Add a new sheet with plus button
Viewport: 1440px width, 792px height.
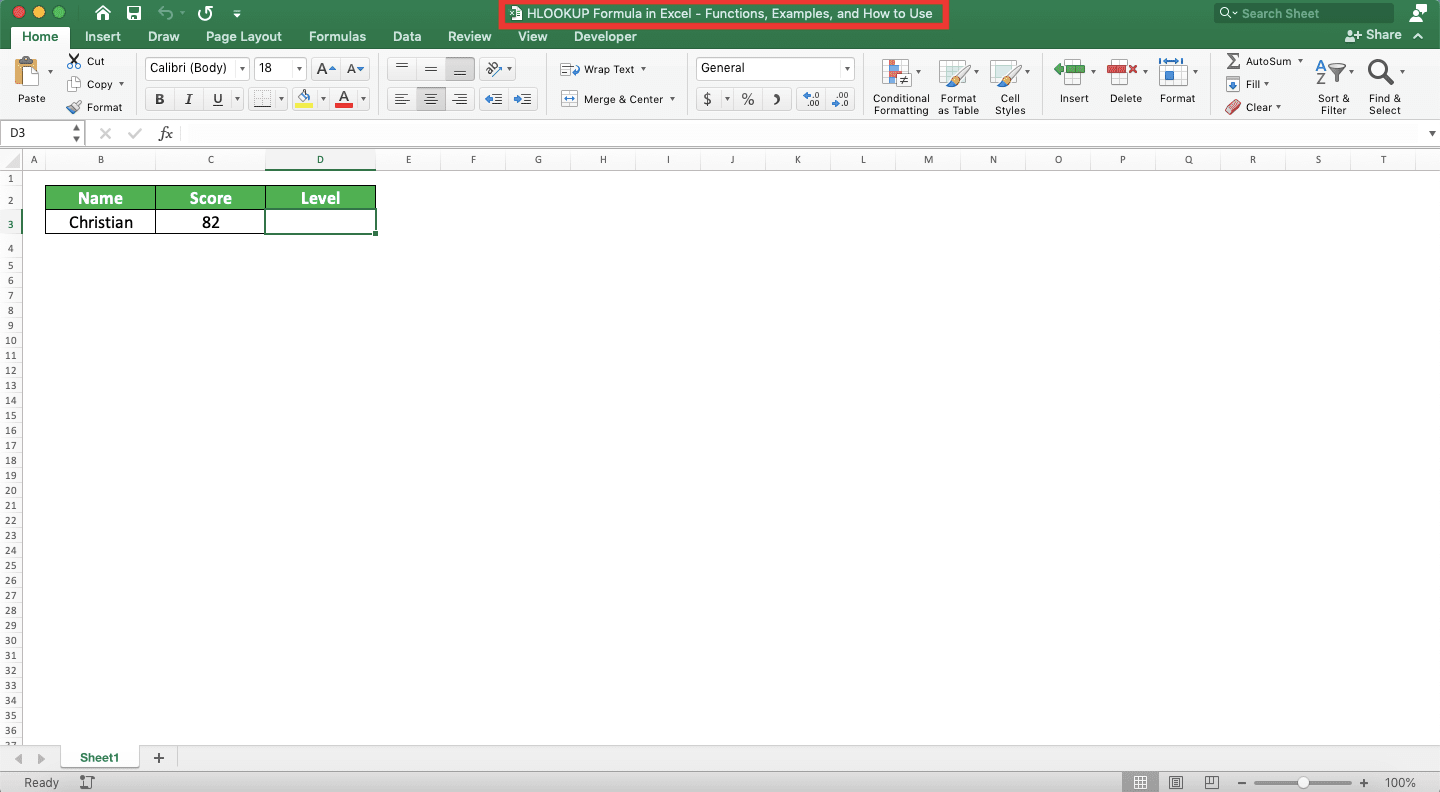click(158, 758)
